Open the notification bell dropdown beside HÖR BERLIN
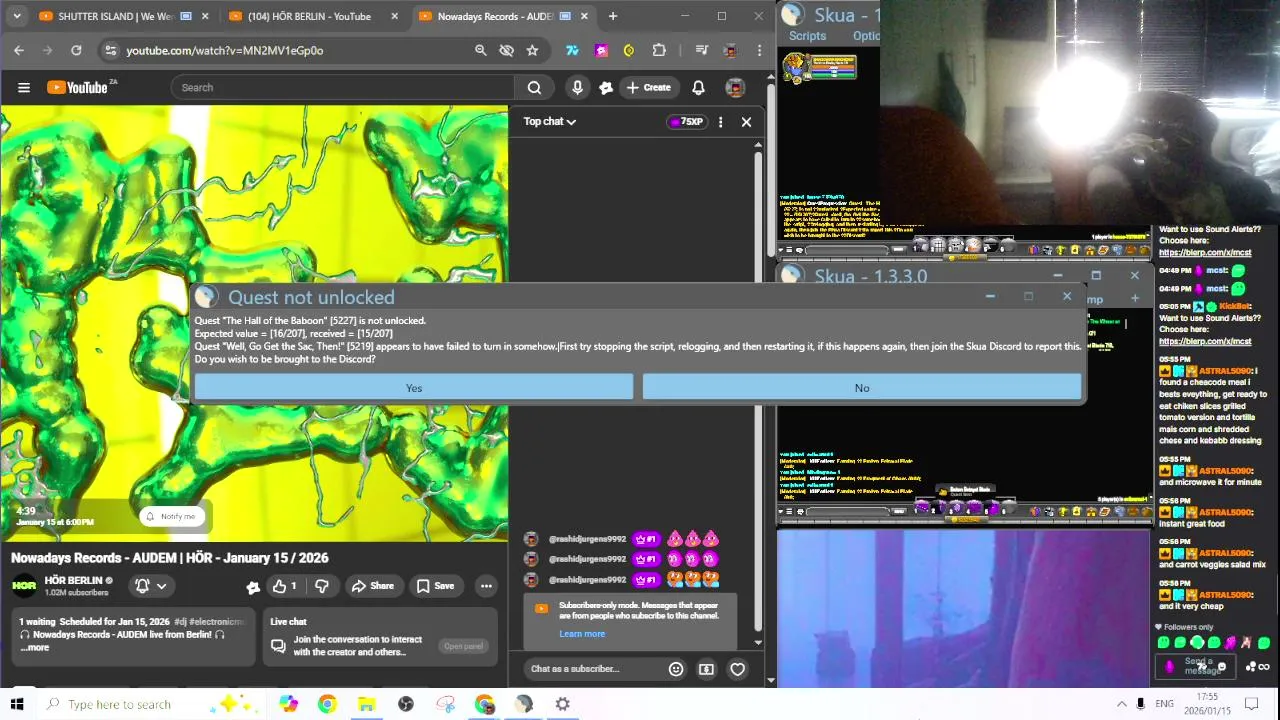The image size is (1280, 720). pyautogui.click(x=151, y=586)
